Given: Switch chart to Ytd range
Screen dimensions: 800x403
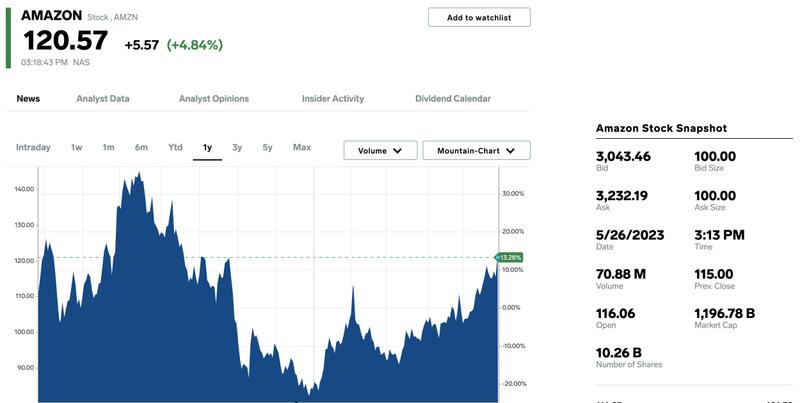Looking at the screenshot, I should 176,147.
